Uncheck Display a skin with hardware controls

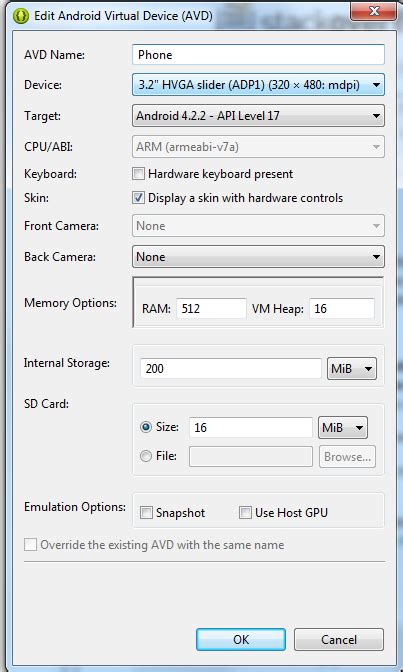coord(138,198)
